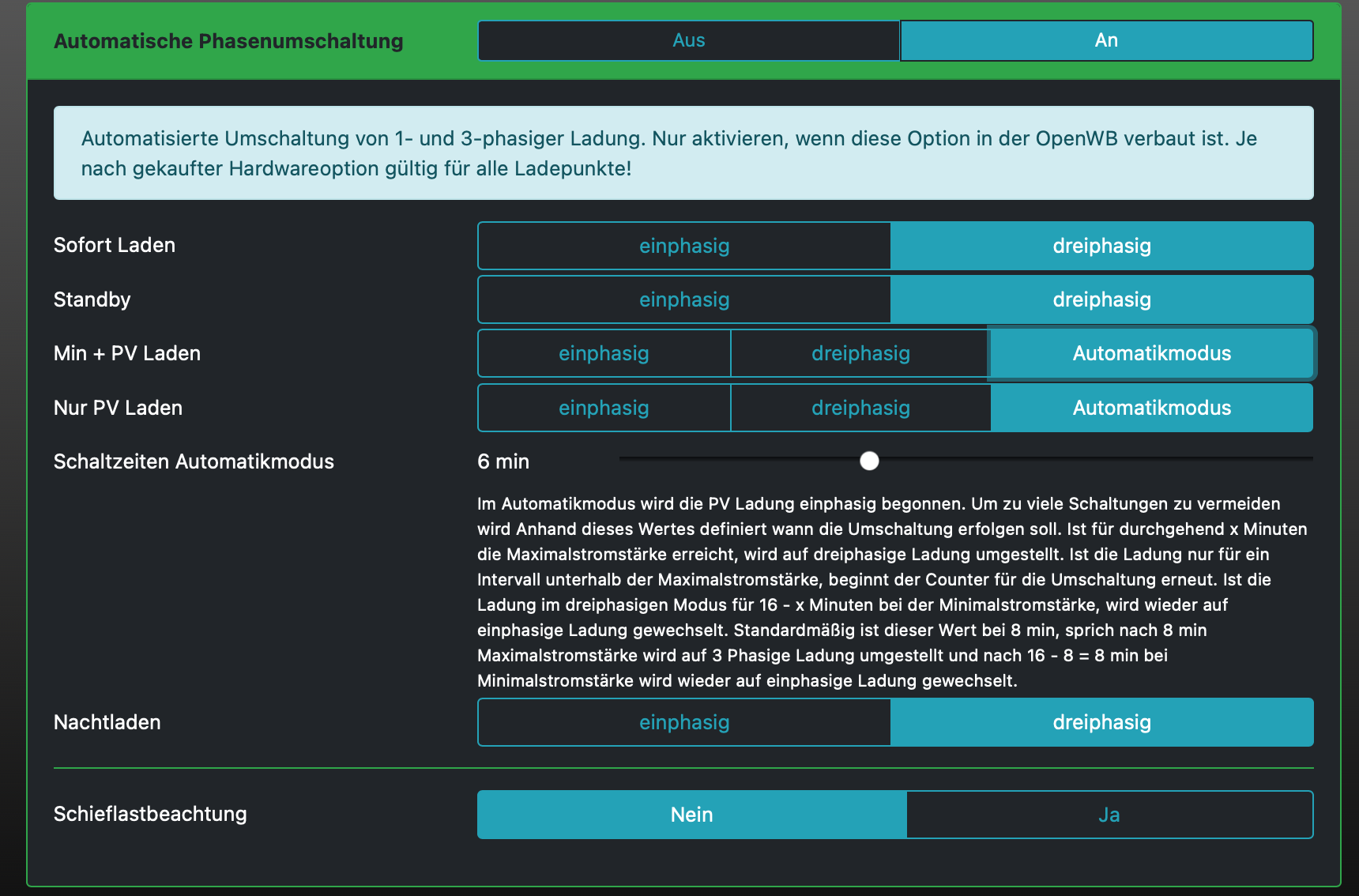
Task: Set Nachtladen to einphasig
Action: point(684,722)
